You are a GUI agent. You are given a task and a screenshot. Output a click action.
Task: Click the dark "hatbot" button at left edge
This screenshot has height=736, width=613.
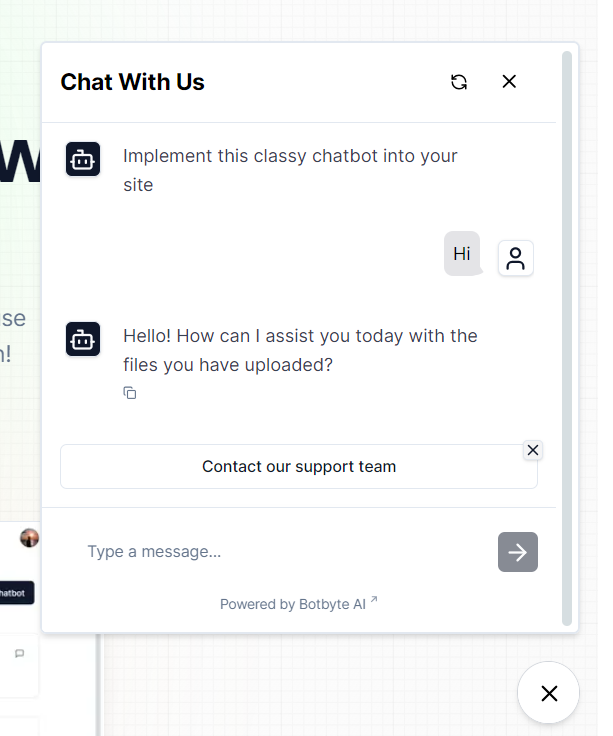click(x=17, y=592)
